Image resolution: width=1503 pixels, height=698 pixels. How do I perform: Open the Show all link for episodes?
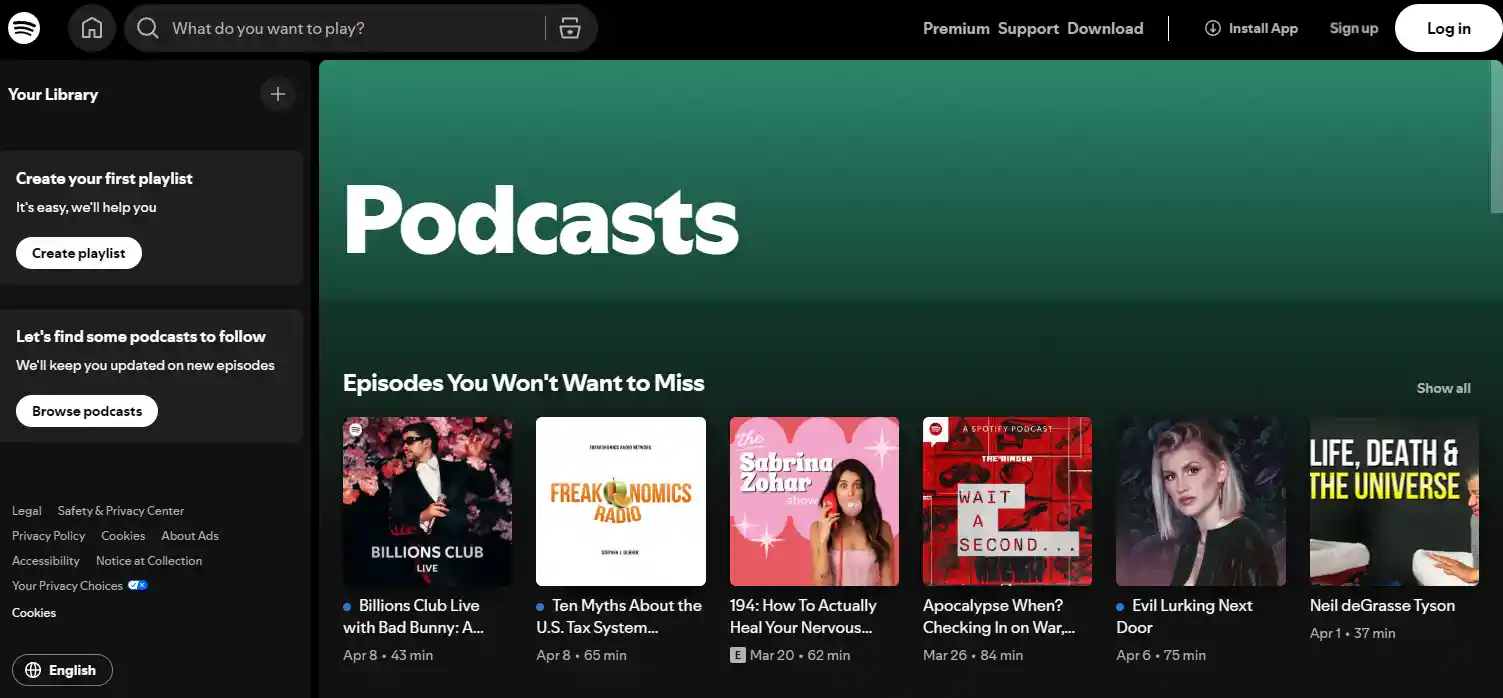click(1443, 388)
